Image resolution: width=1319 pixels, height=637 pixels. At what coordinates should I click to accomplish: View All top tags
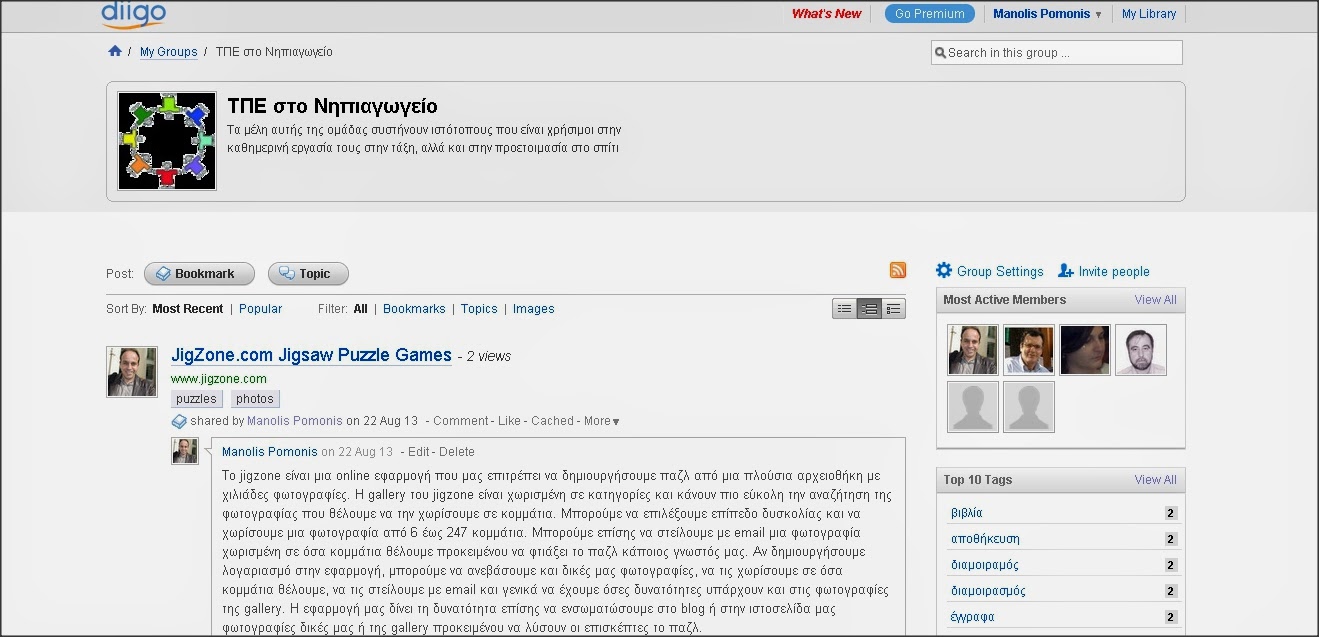pyautogui.click(x=1155, y=480)
